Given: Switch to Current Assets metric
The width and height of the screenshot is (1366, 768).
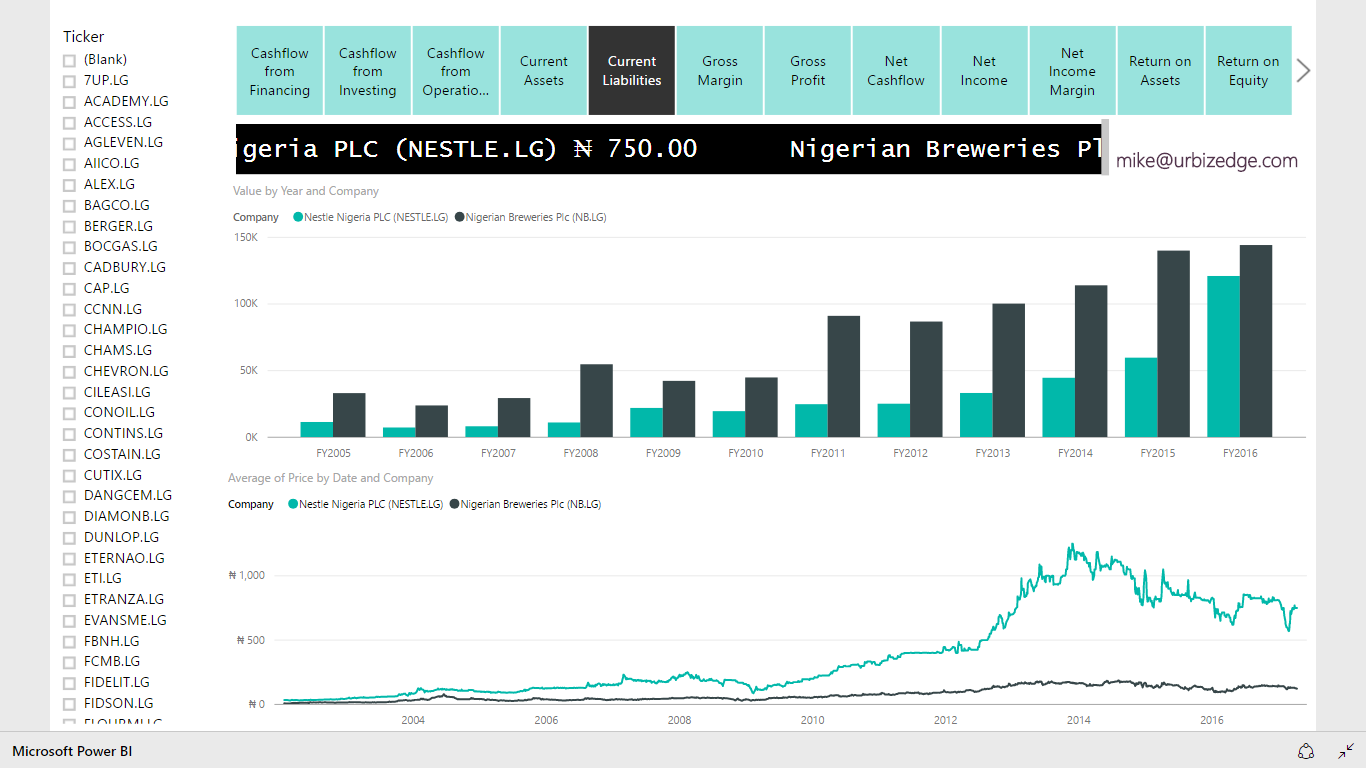Looking at the screenshot, I should 544,71.
